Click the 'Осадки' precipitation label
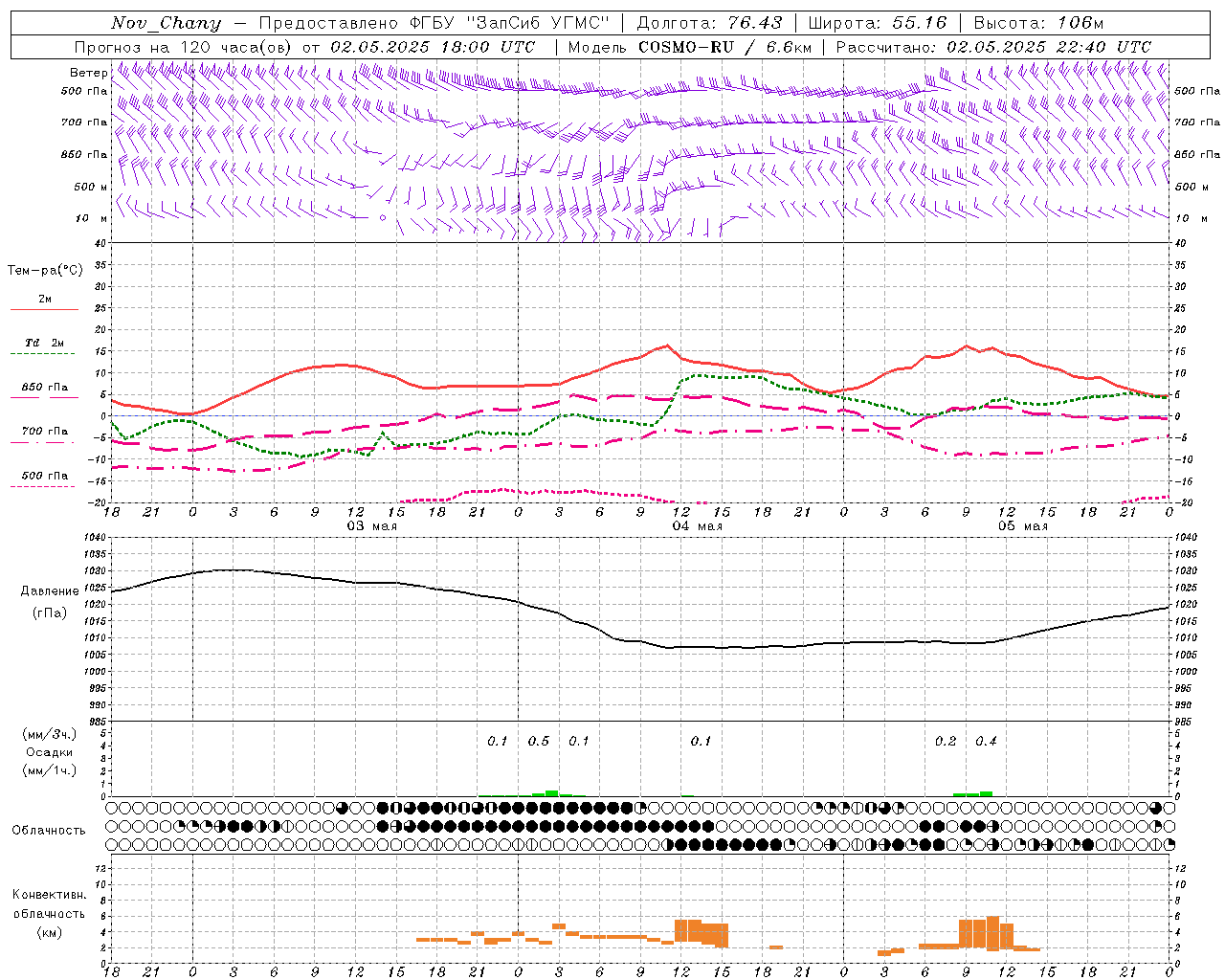 [x=49, y=752]
